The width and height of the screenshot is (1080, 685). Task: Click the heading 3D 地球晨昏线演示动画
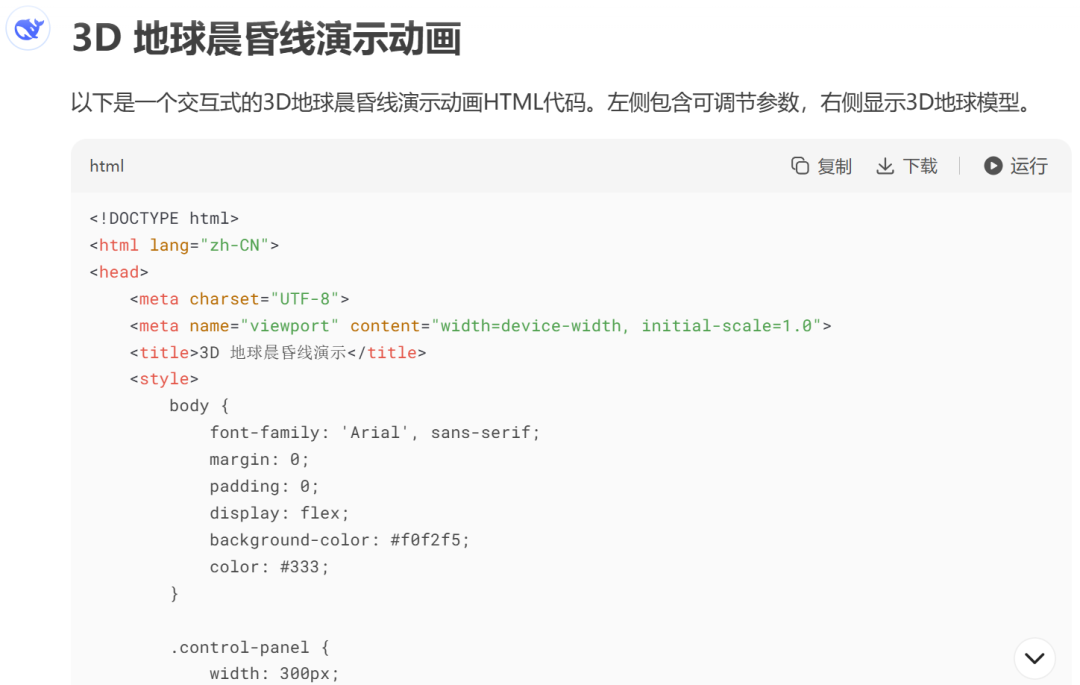pos(266,39)
